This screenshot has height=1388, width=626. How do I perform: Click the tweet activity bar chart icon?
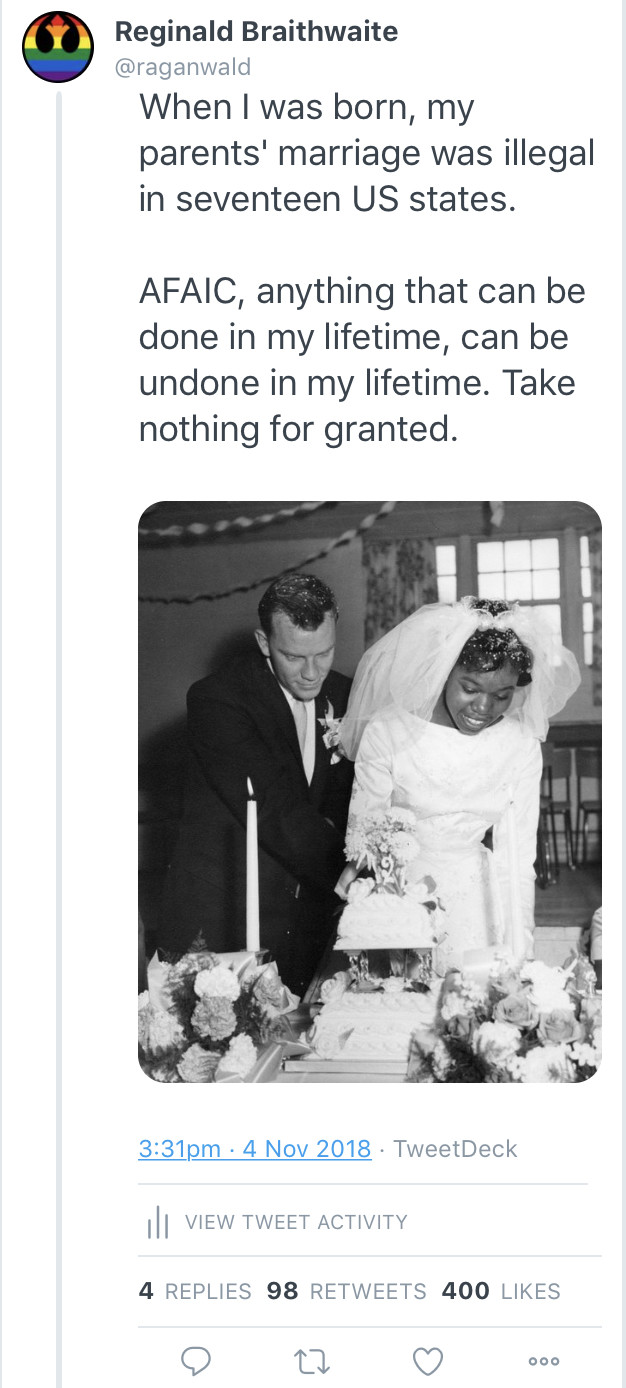click(158, 1222)
